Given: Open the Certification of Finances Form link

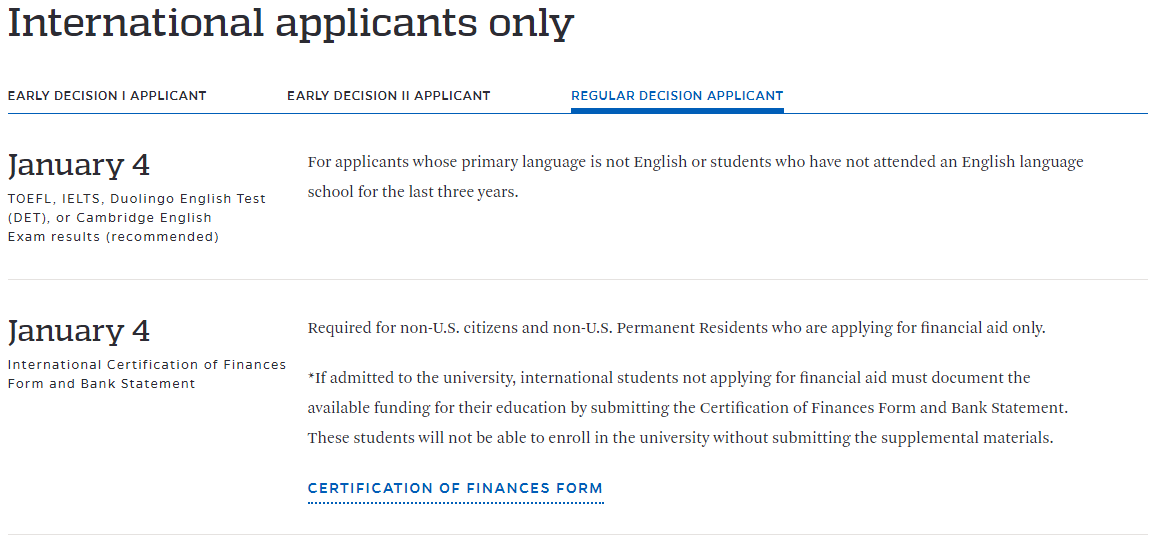Looking at the screenshot, I should click(x=455, y=489).
